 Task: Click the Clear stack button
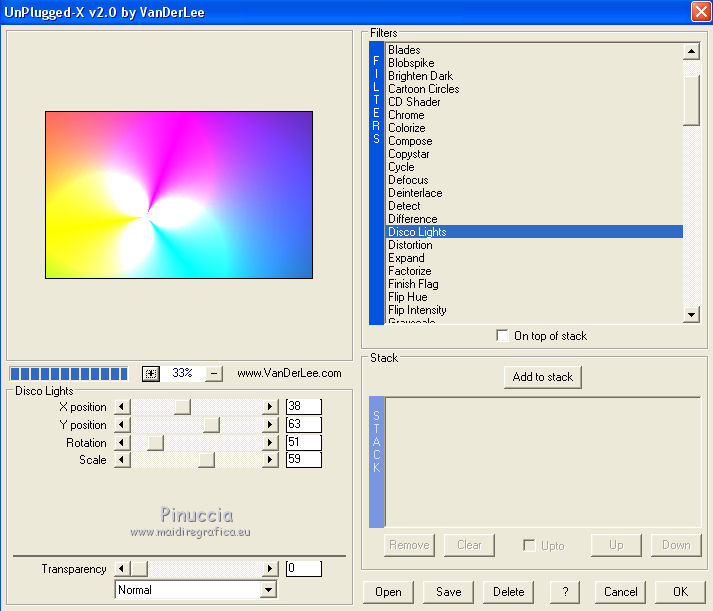tap(469, 545)
